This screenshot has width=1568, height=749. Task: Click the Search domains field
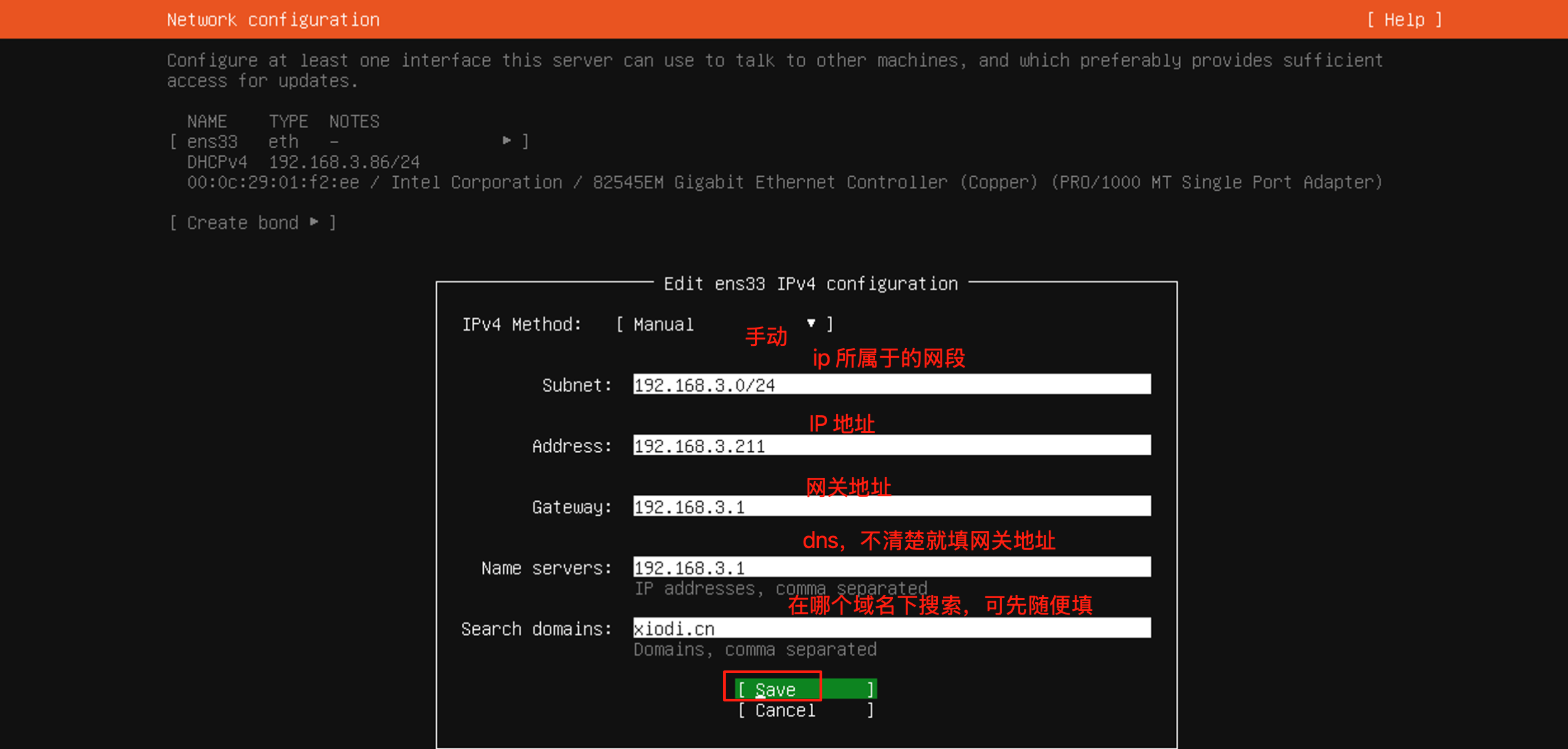click(x=892, y=628)
